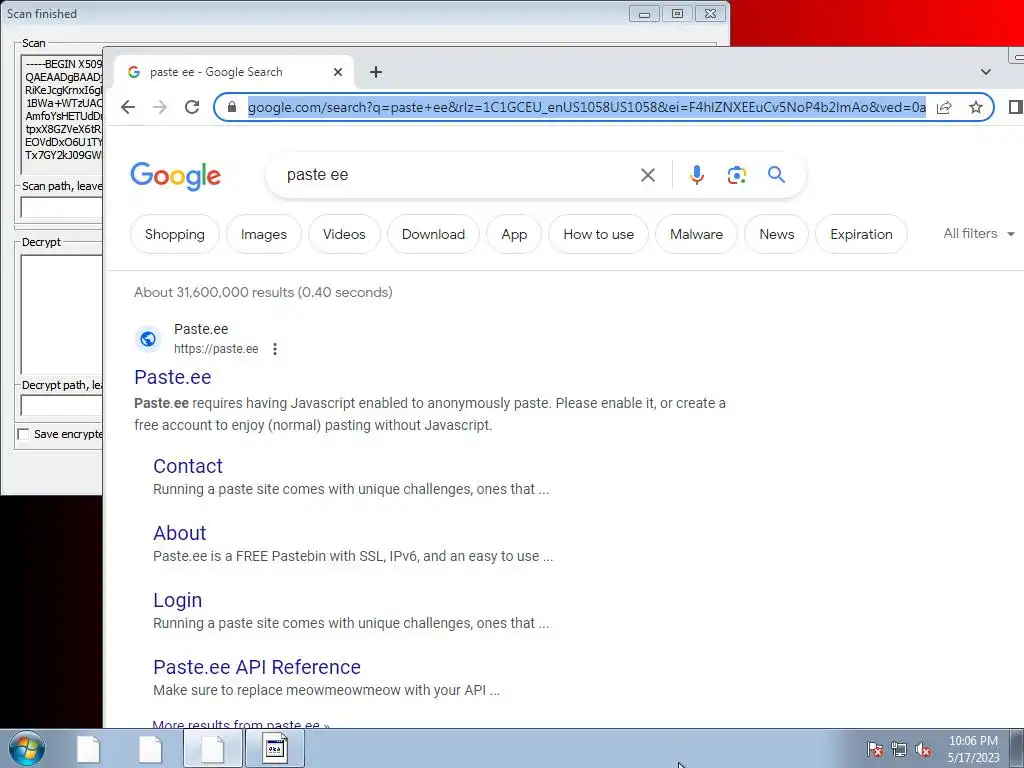
Task: Open first blank file taskbar icon
Action: [x=88, y=748]
